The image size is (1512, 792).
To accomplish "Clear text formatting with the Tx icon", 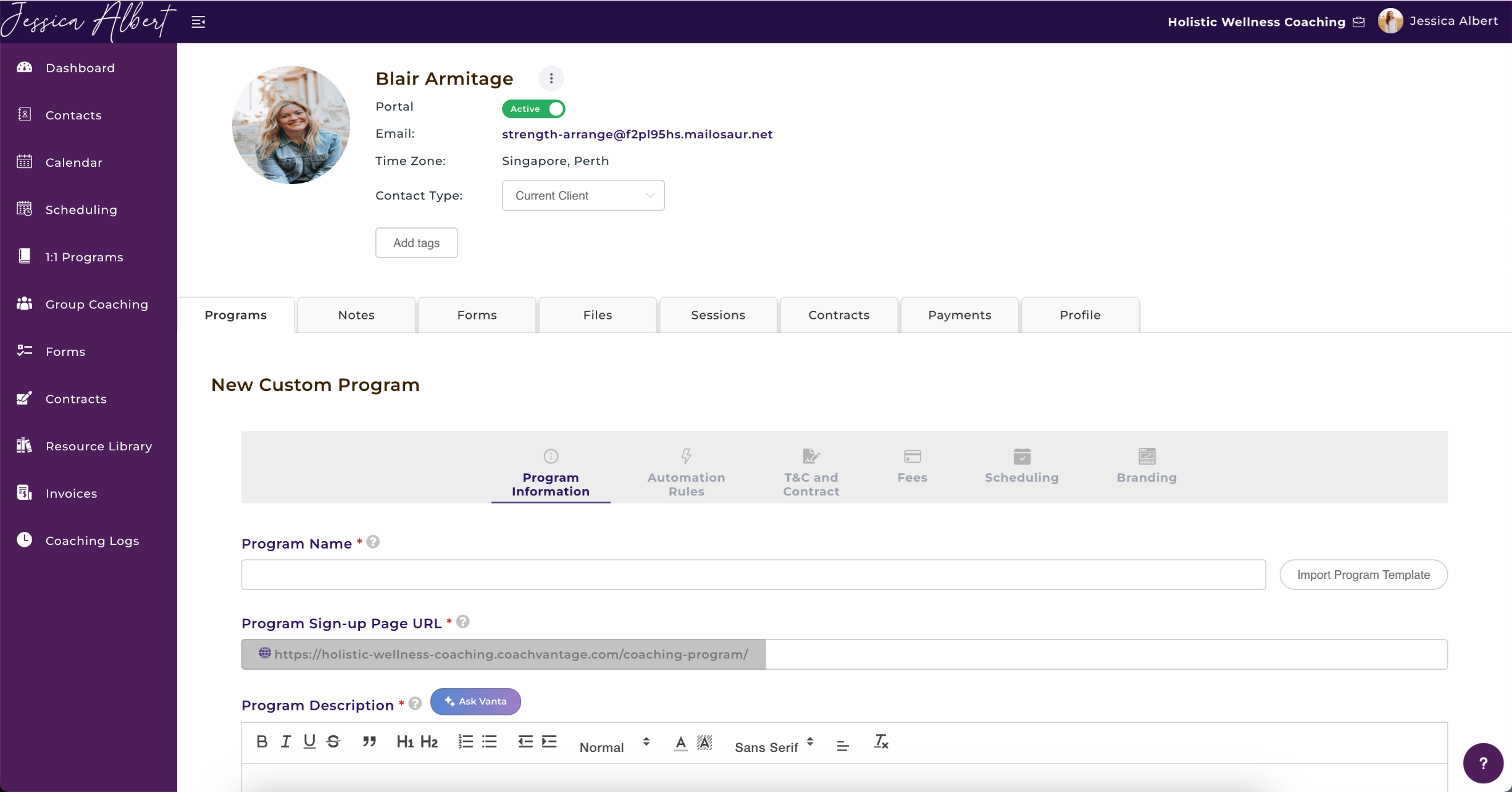I will tap(880, 741).
